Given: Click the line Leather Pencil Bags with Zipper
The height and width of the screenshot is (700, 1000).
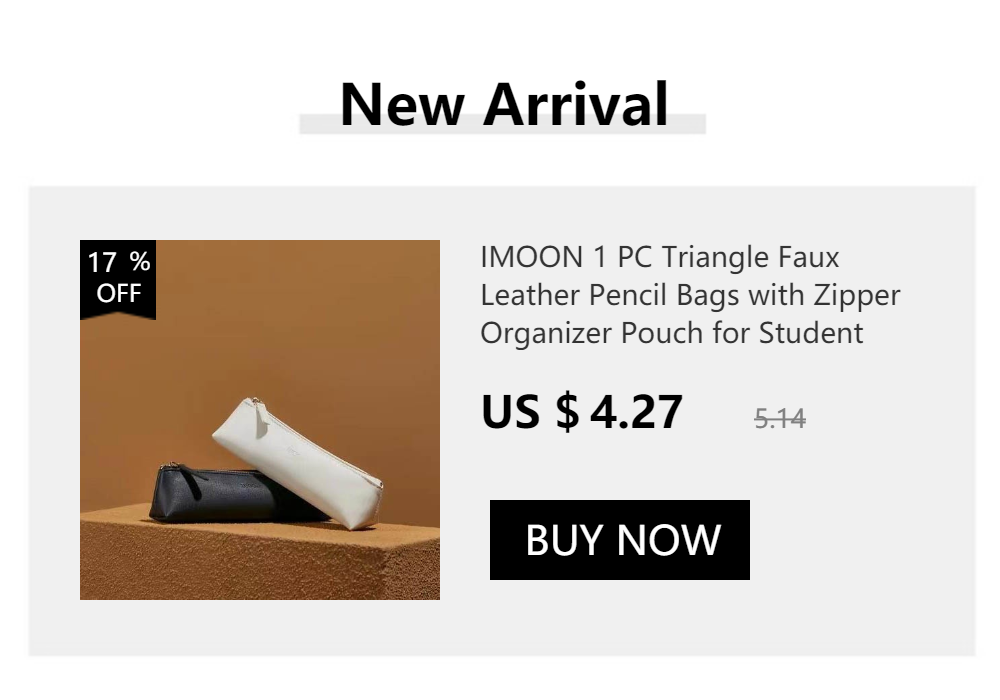Looking at the screenshot, I should tap(690, 295).
